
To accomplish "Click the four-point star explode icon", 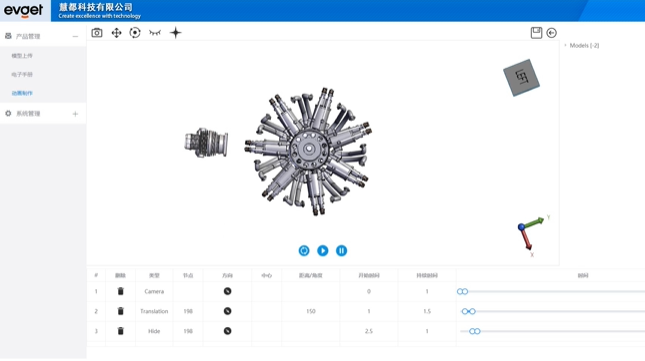I will 176,32.
